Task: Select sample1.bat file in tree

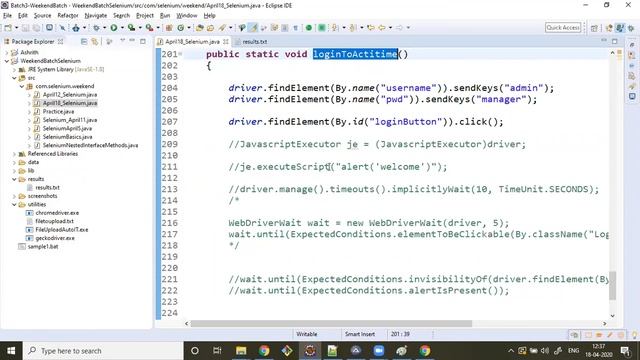Action: [x=43, y=247]
